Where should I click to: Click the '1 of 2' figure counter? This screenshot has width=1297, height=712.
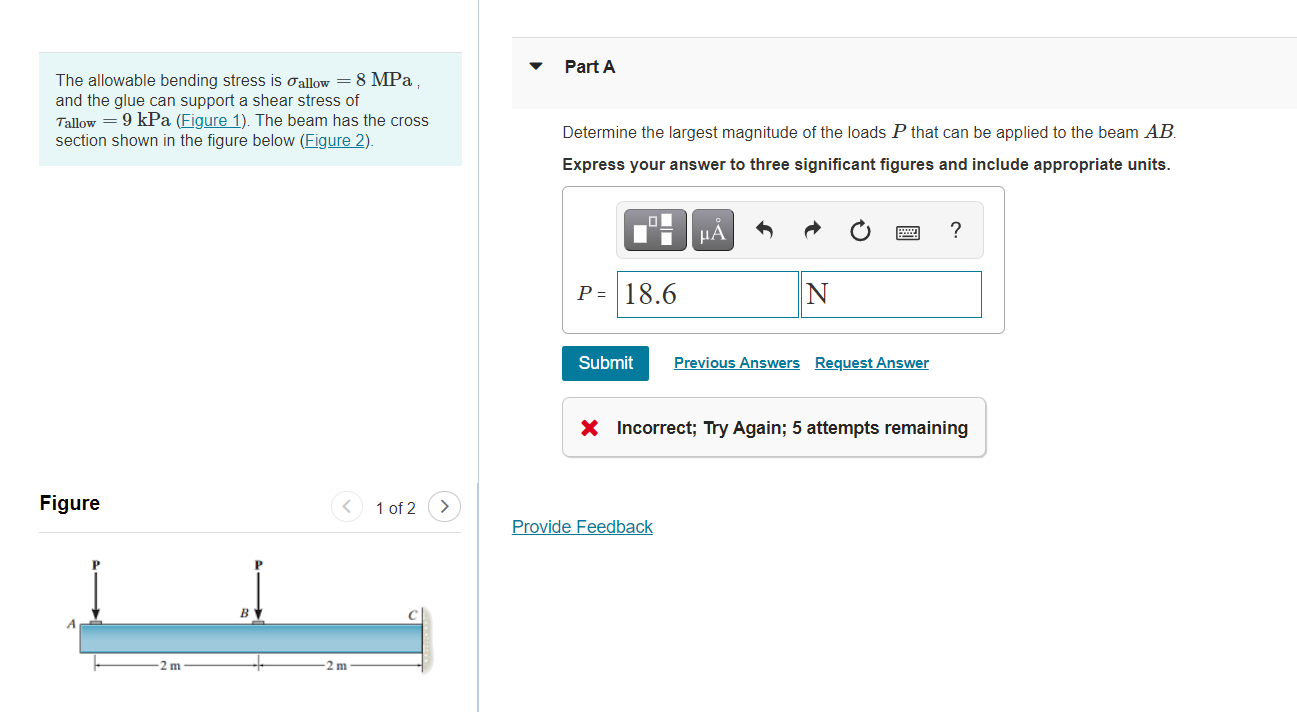point(395,508)
